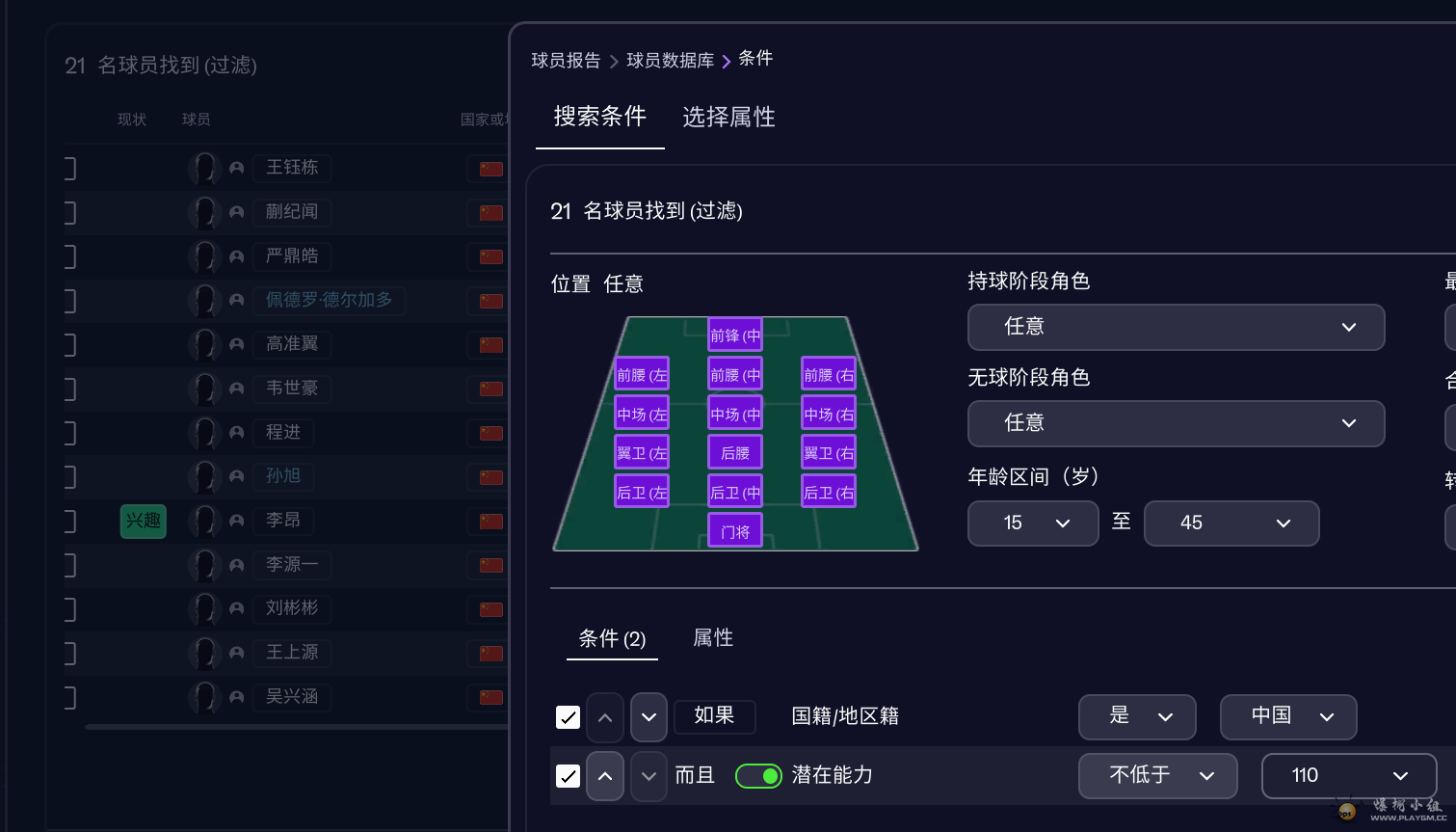The image size is (1456, 832).
Task: Uncheck the 国籍/地区籍 condition checkbox
Action: (x=569, y=717)
